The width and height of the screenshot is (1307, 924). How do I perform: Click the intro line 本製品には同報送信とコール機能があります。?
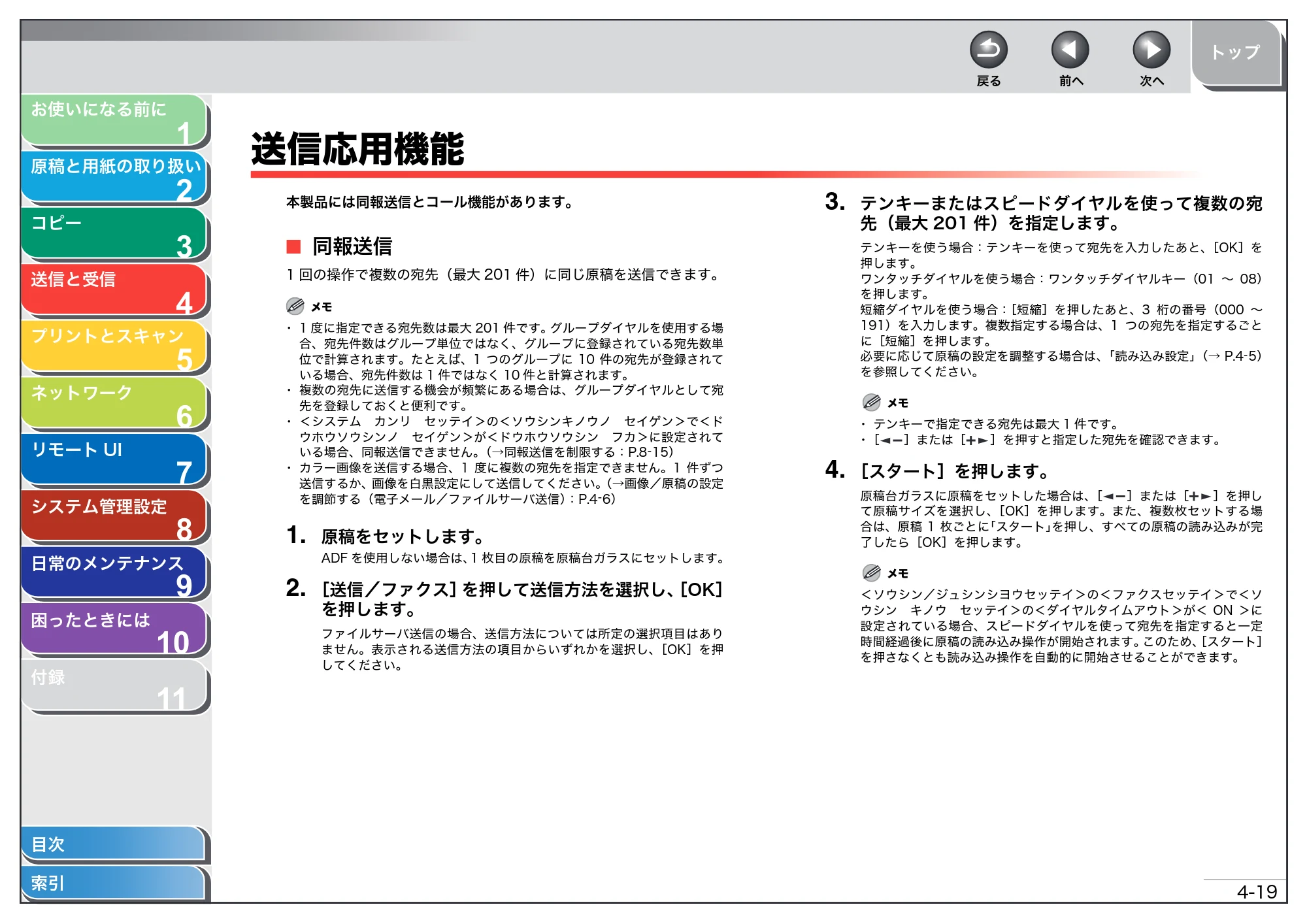pyautogui.click(x=431, y=203)
